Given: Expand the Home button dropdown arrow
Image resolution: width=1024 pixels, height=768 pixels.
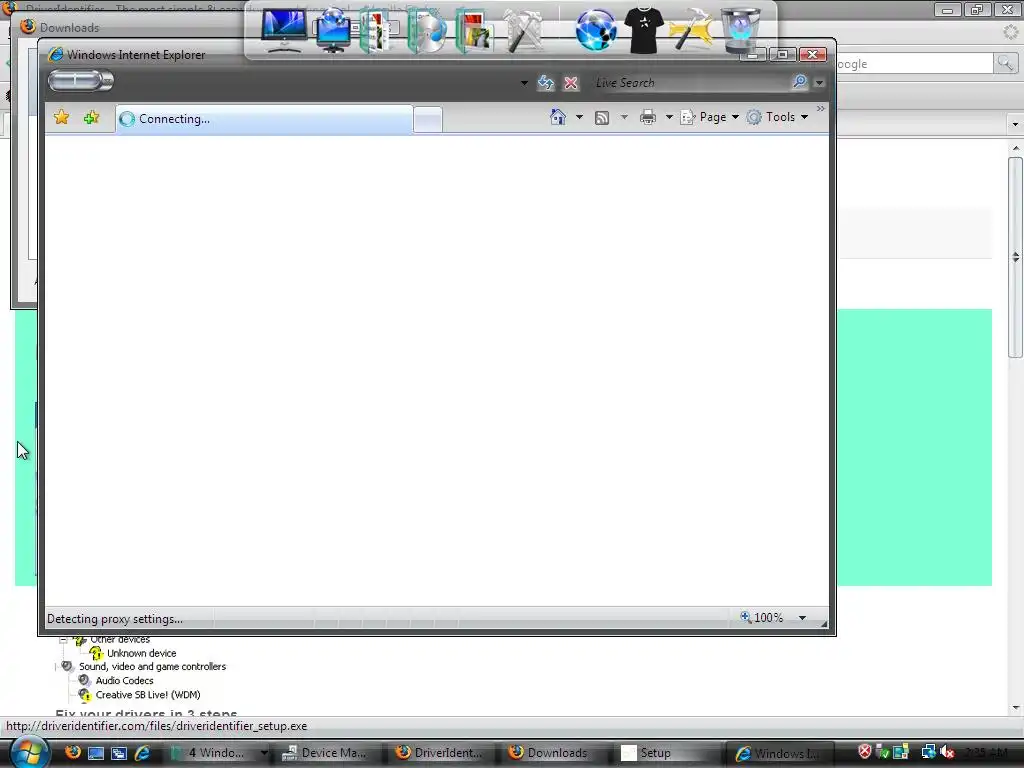Looking at the screenshot, I should pos(579,117).
